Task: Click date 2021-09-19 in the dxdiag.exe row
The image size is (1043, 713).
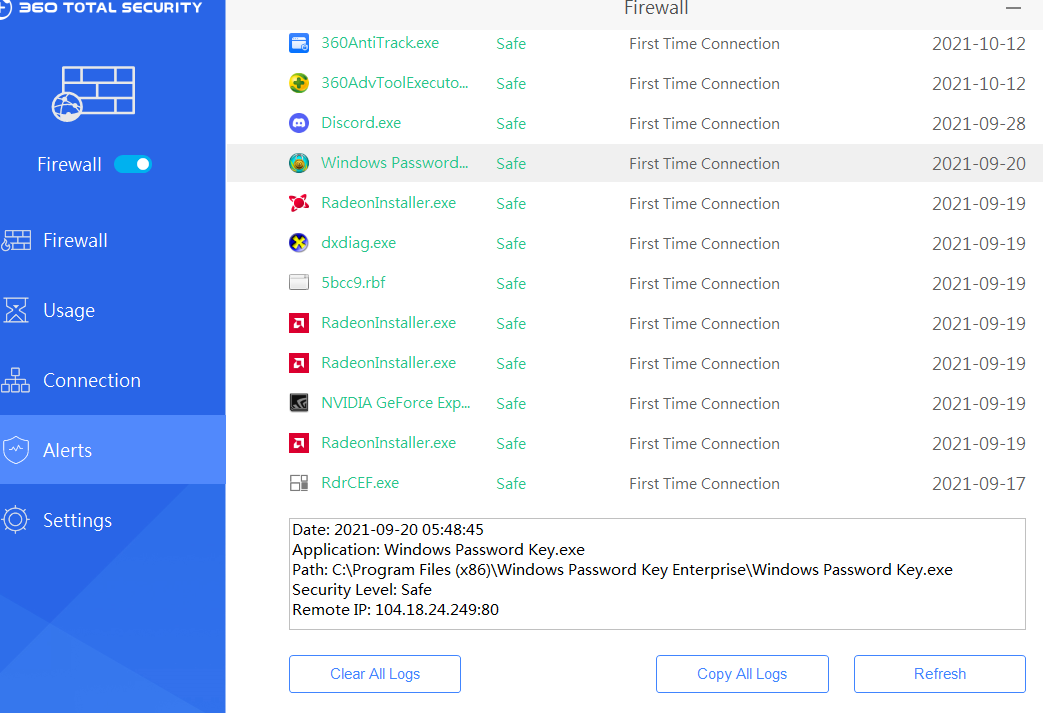Action: (x=978, y=243)
